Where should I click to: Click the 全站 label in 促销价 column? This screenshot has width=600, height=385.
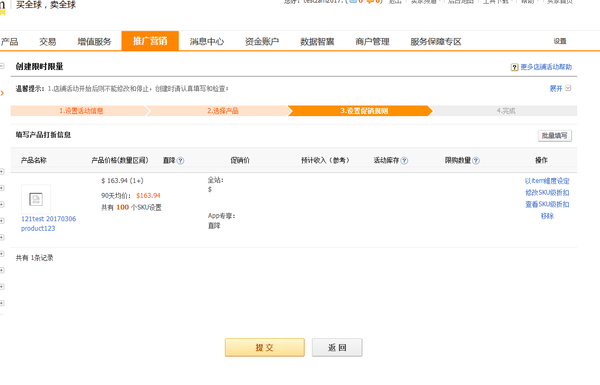216,180
